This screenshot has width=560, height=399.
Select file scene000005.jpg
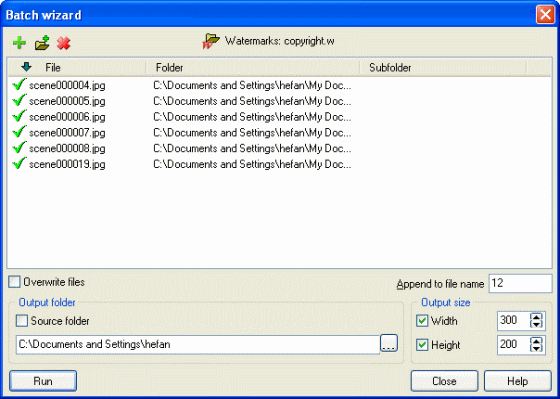click(67, 101)
